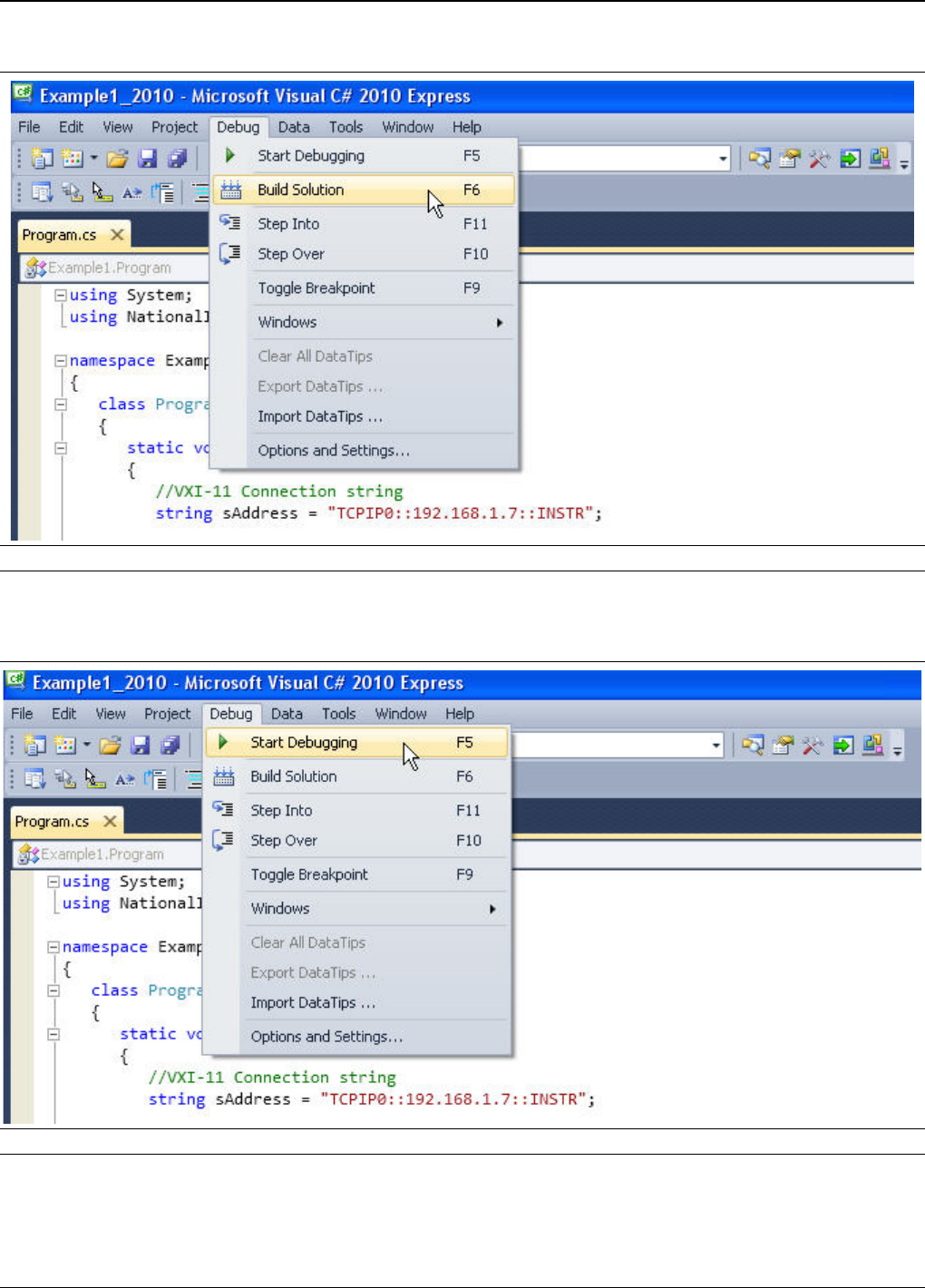This screenshot has height=1288, width=925.
Task: Collapse the namespace block in upper screenshot
Action: point(60,360)
